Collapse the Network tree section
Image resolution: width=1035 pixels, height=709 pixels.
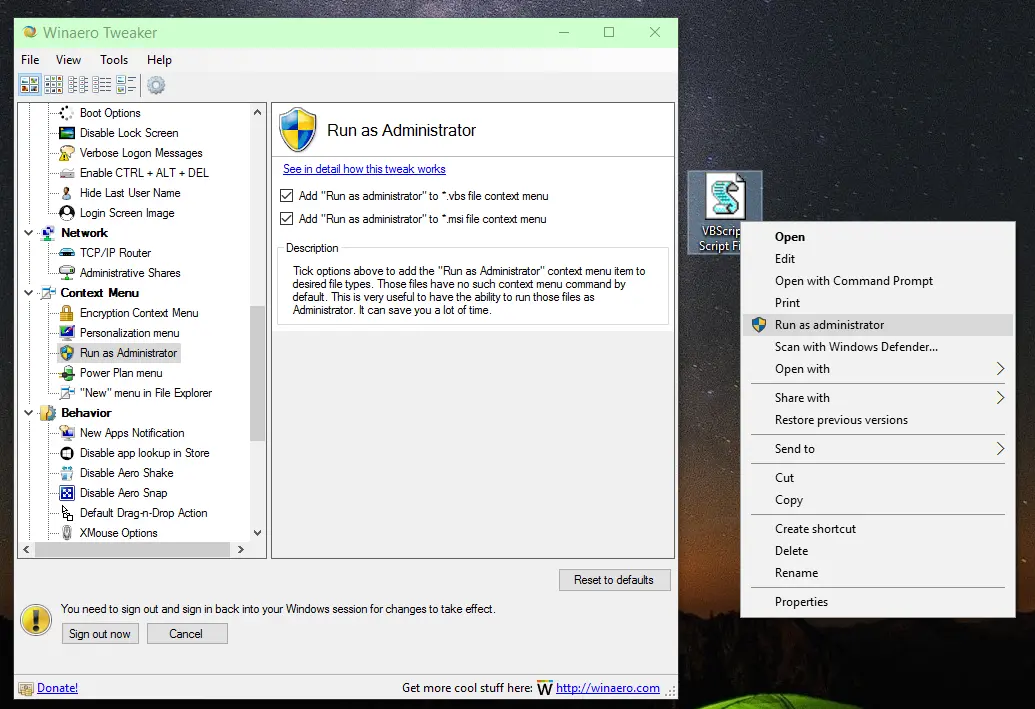[x=28, y=233]
